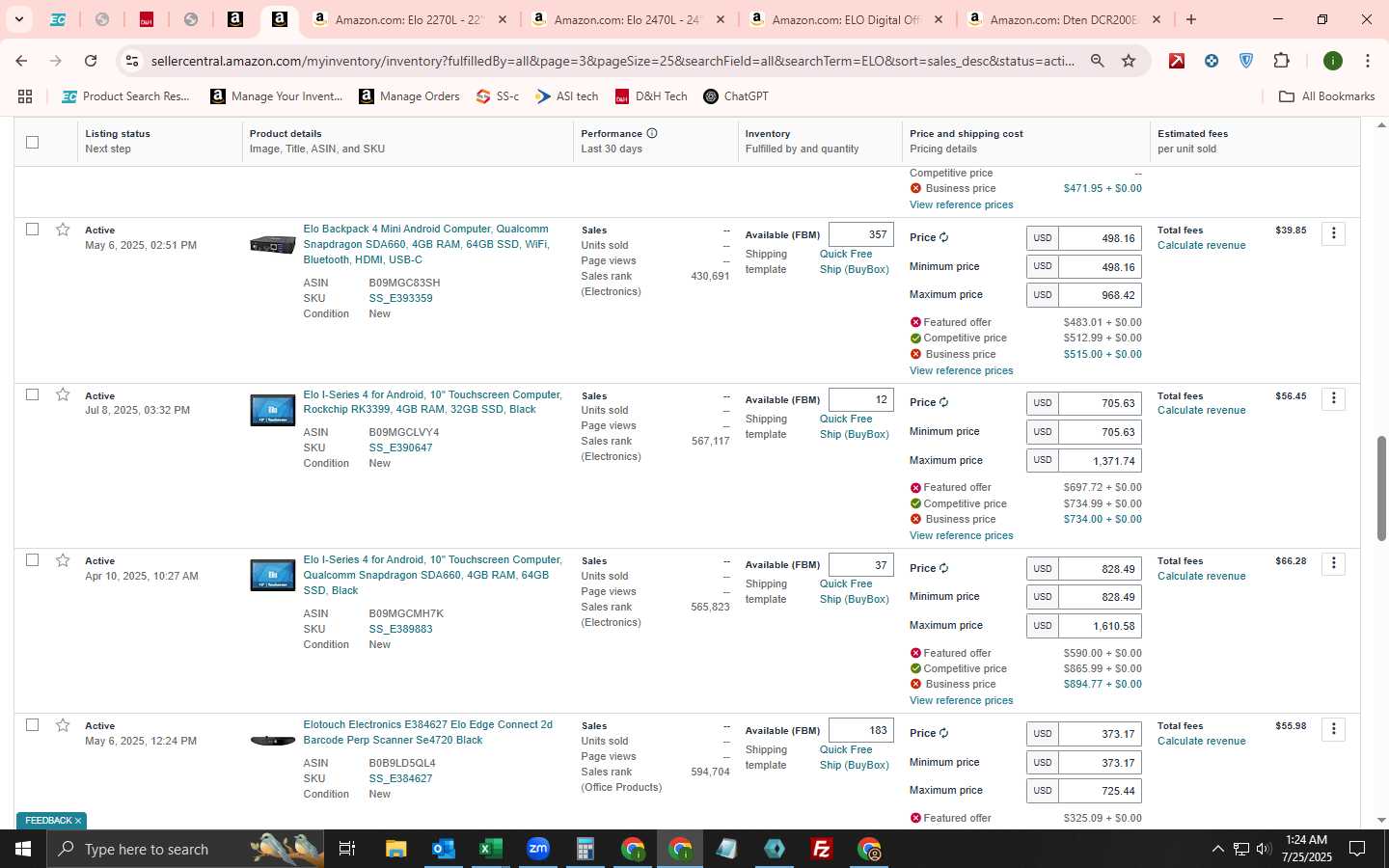Open the All Bookmarks folder

click(1326, 96)
